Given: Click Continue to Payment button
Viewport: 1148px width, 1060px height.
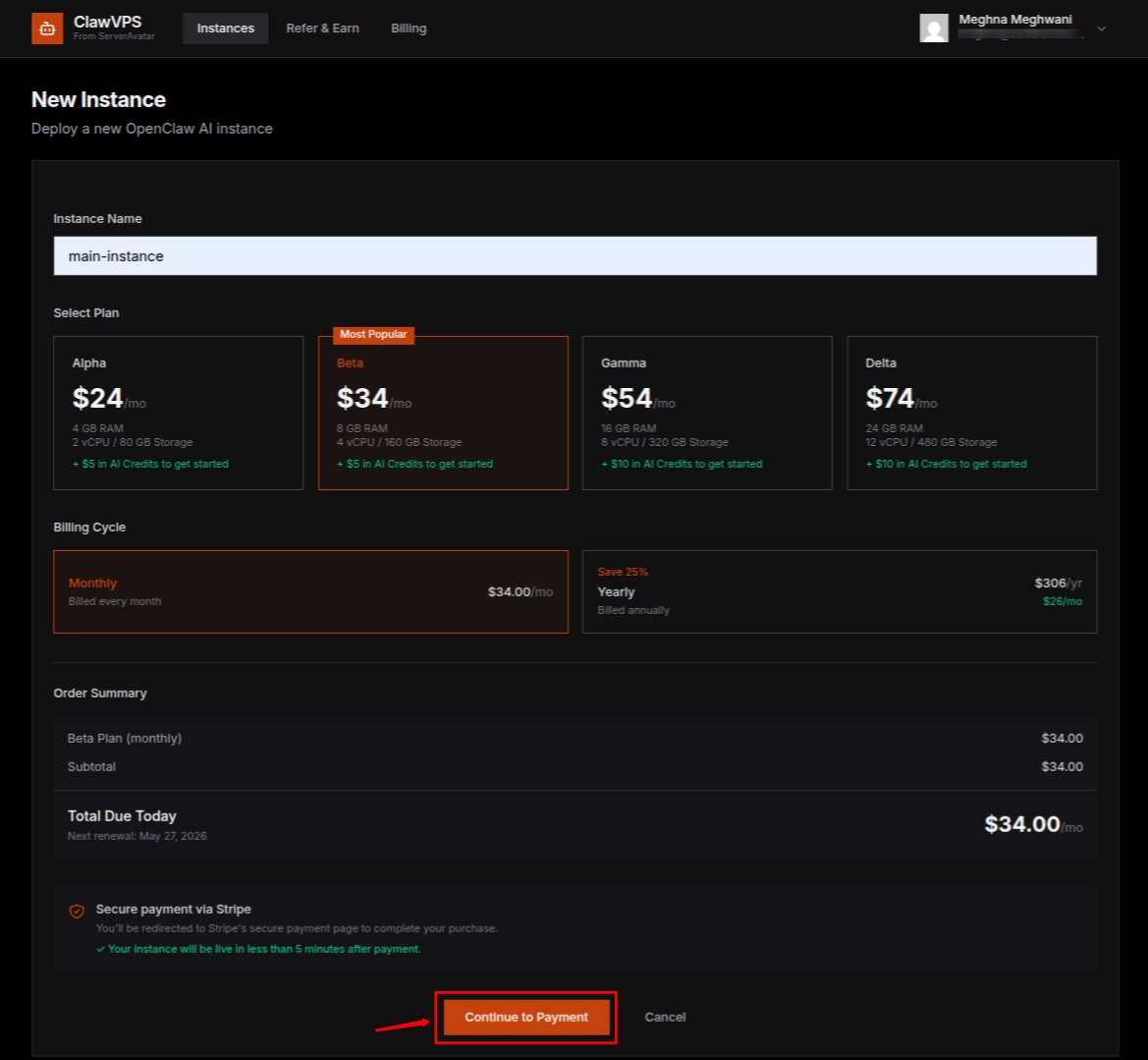Looking at the screenshot, I should pos(526,1017).
